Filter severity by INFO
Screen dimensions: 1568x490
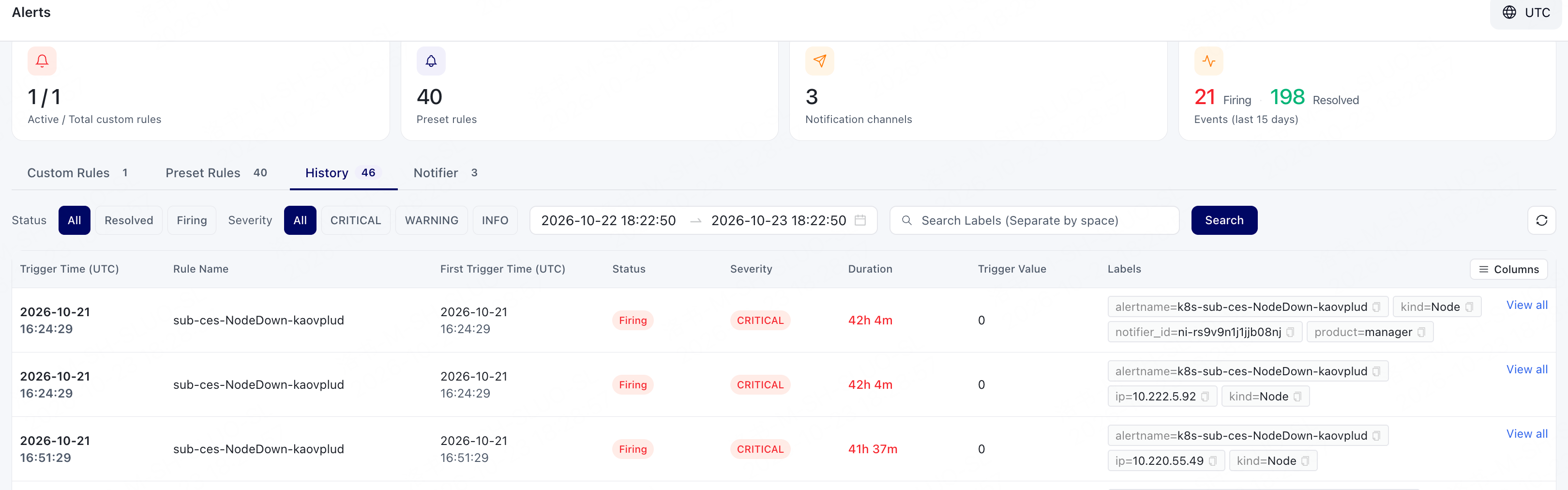495,220
